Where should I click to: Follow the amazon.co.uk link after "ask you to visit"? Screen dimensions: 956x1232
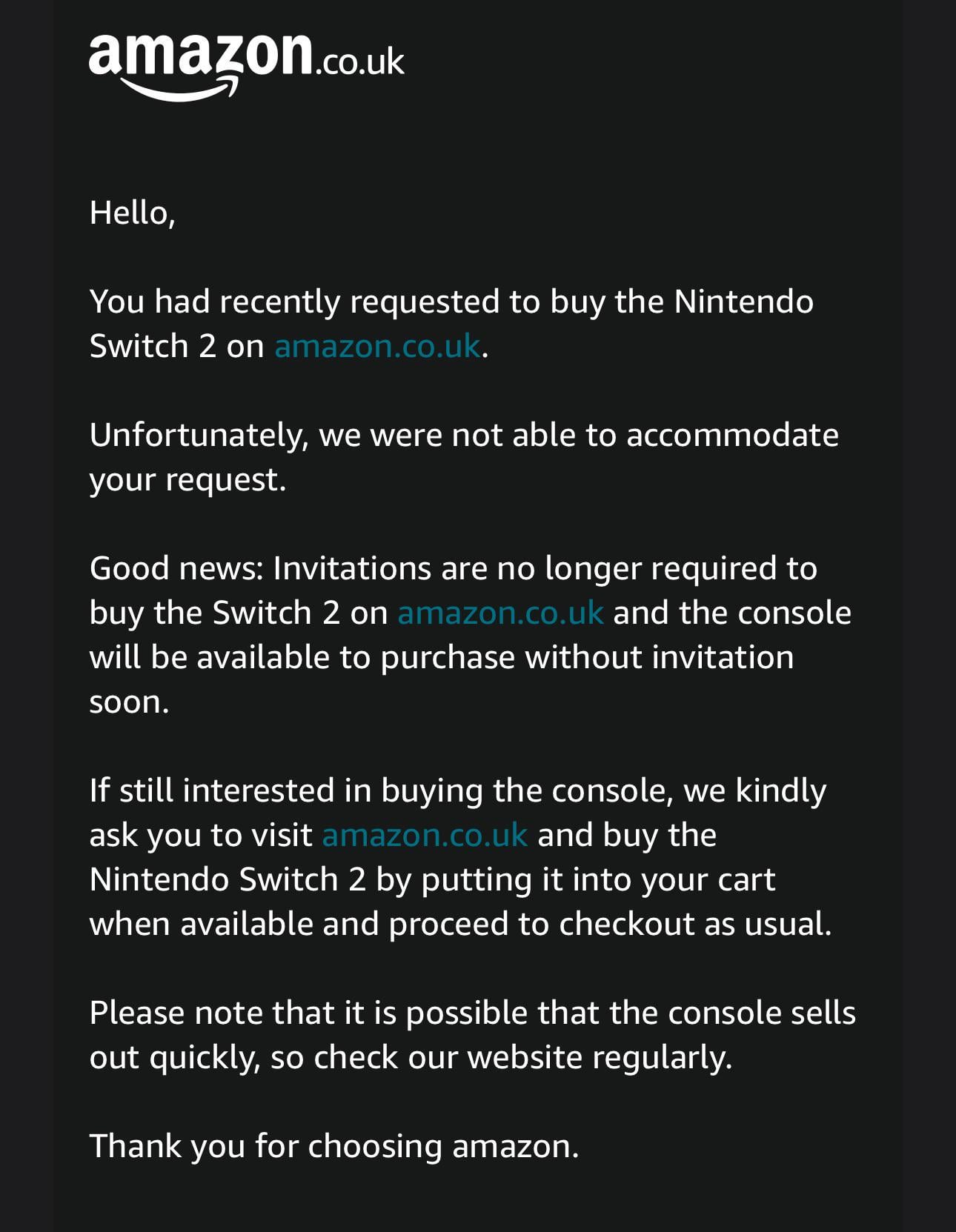coord(425,836)
